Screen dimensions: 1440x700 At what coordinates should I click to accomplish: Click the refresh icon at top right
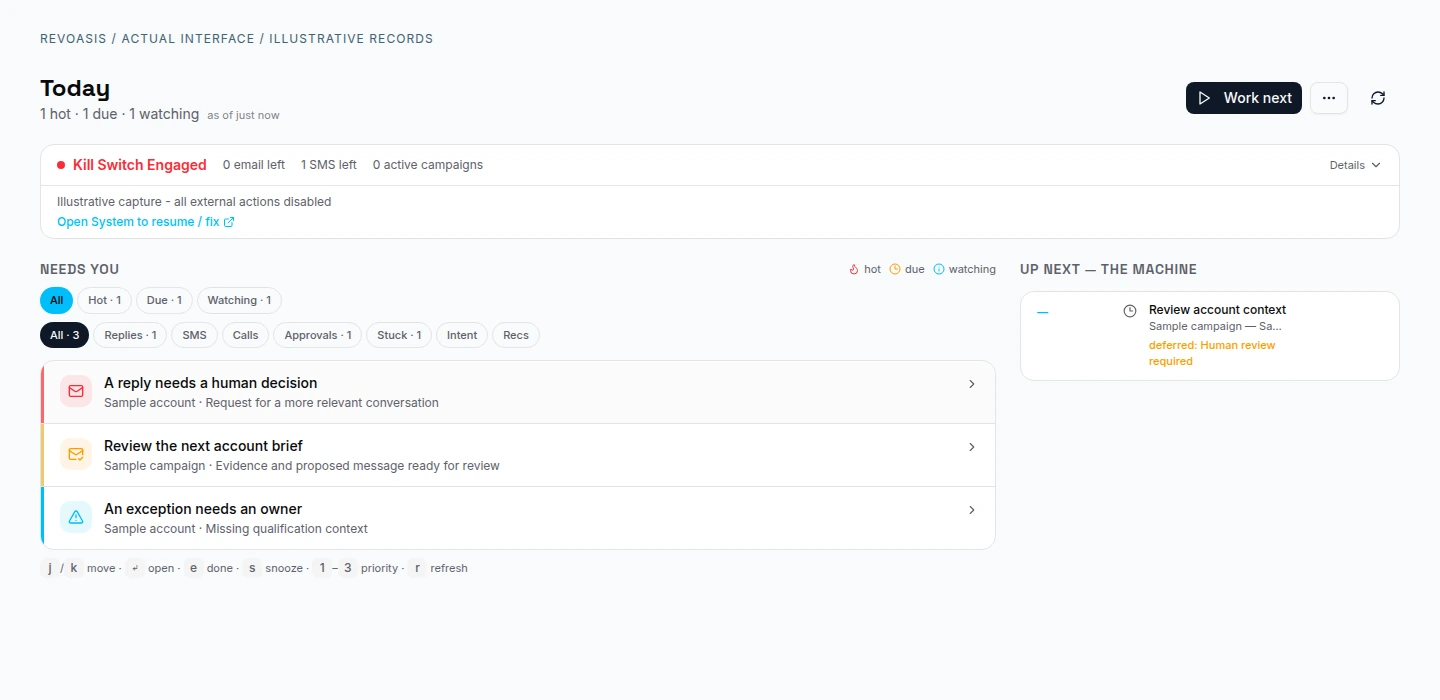[1378, 98]
